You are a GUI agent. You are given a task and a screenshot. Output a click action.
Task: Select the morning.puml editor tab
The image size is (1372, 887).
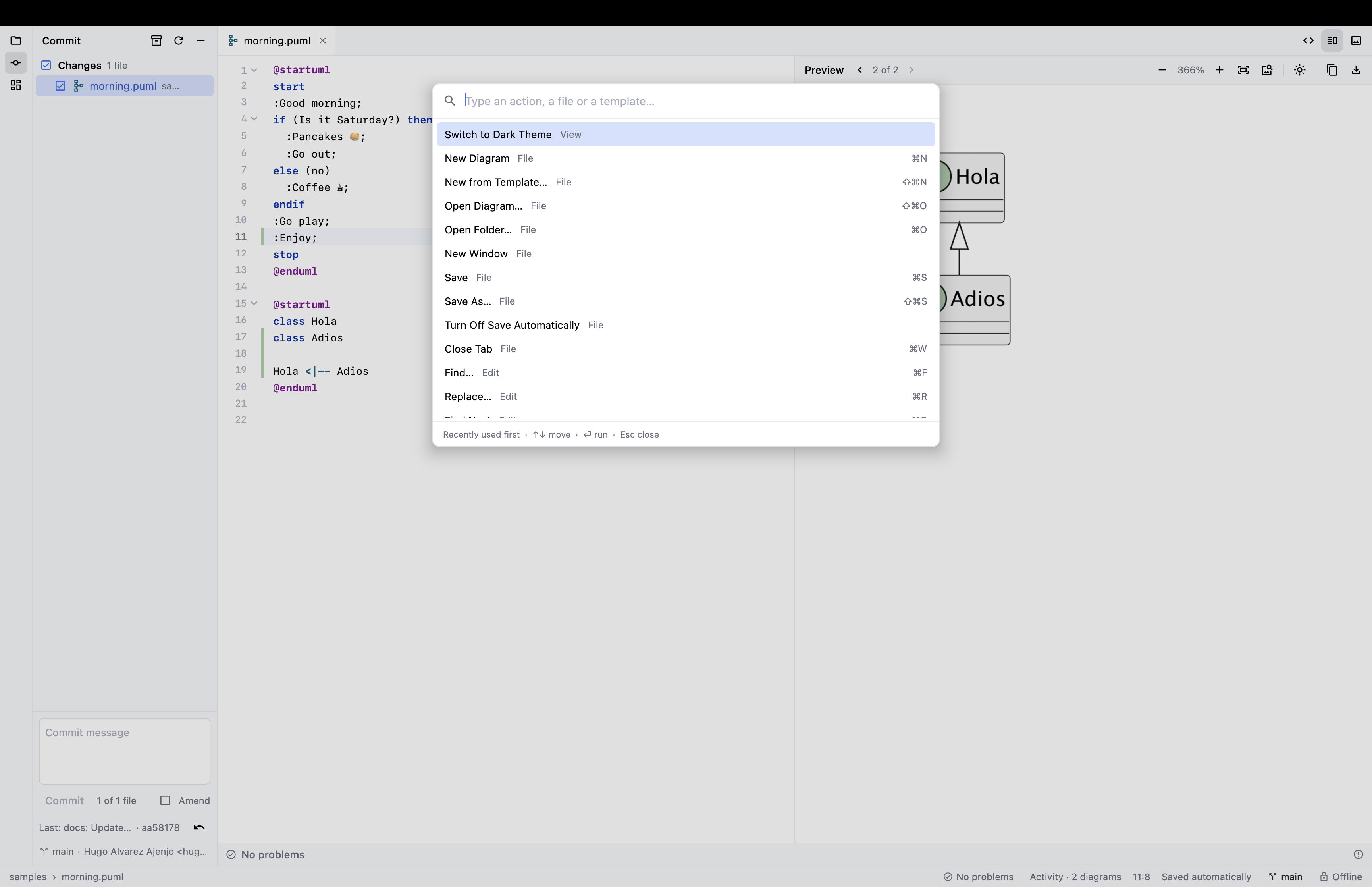(x=276, y=40)
